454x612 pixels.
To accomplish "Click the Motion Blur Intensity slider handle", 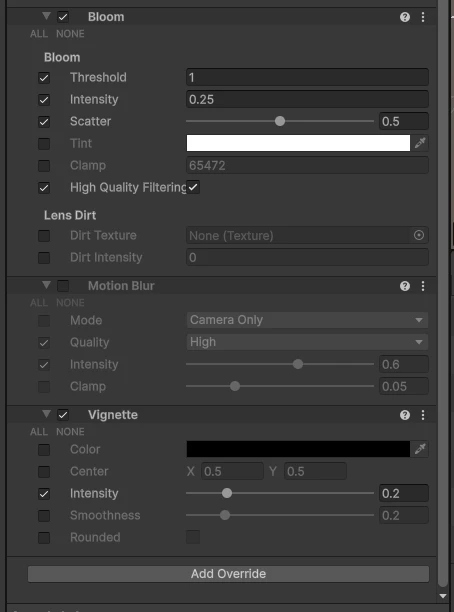I will [x=298, y=364].
